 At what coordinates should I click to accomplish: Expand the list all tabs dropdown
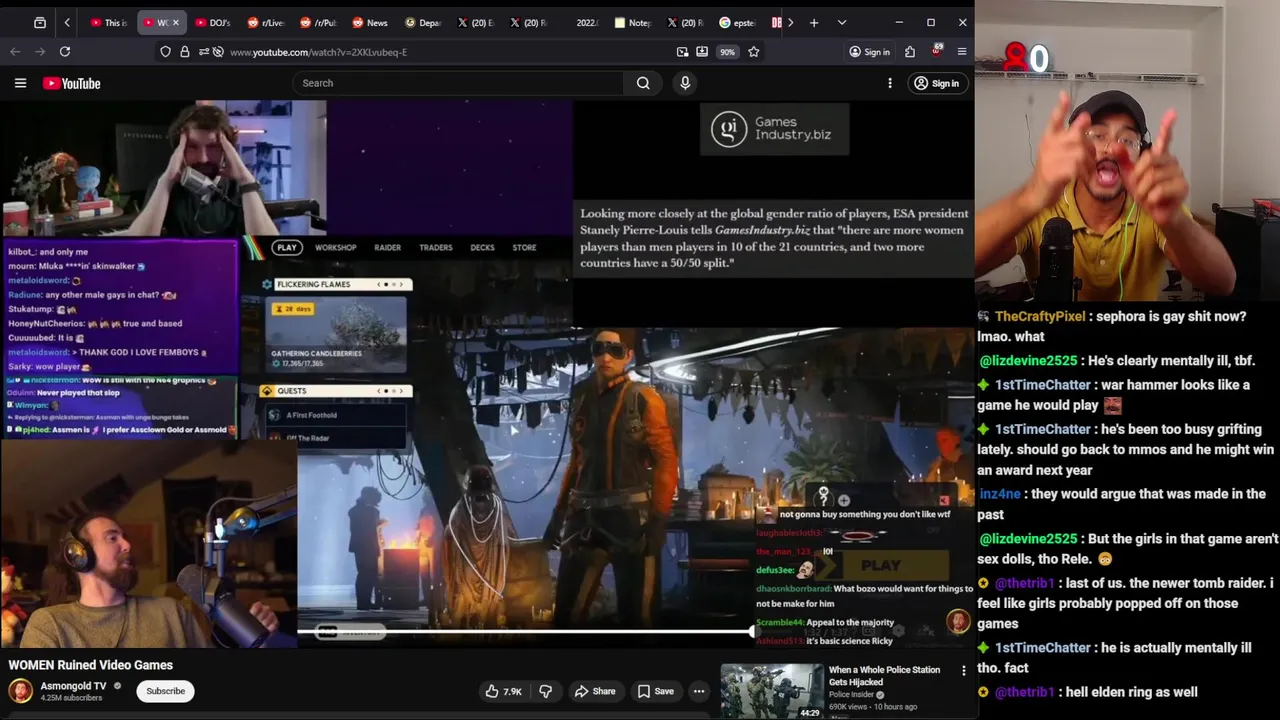pos(842,22)
